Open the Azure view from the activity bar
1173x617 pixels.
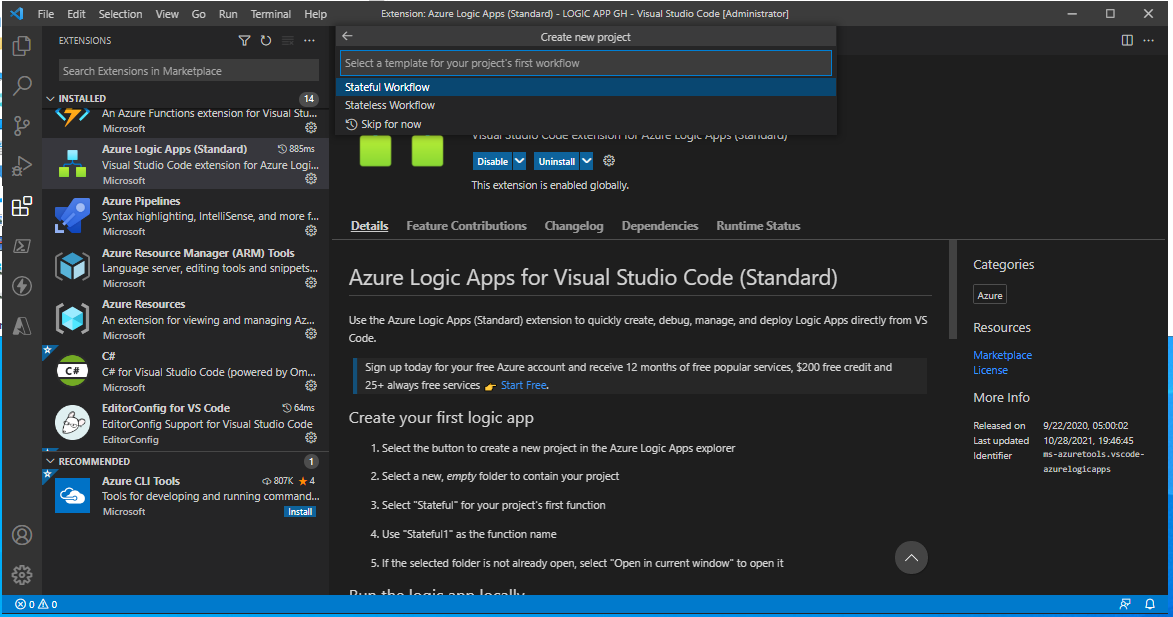[x=22, y=328]
